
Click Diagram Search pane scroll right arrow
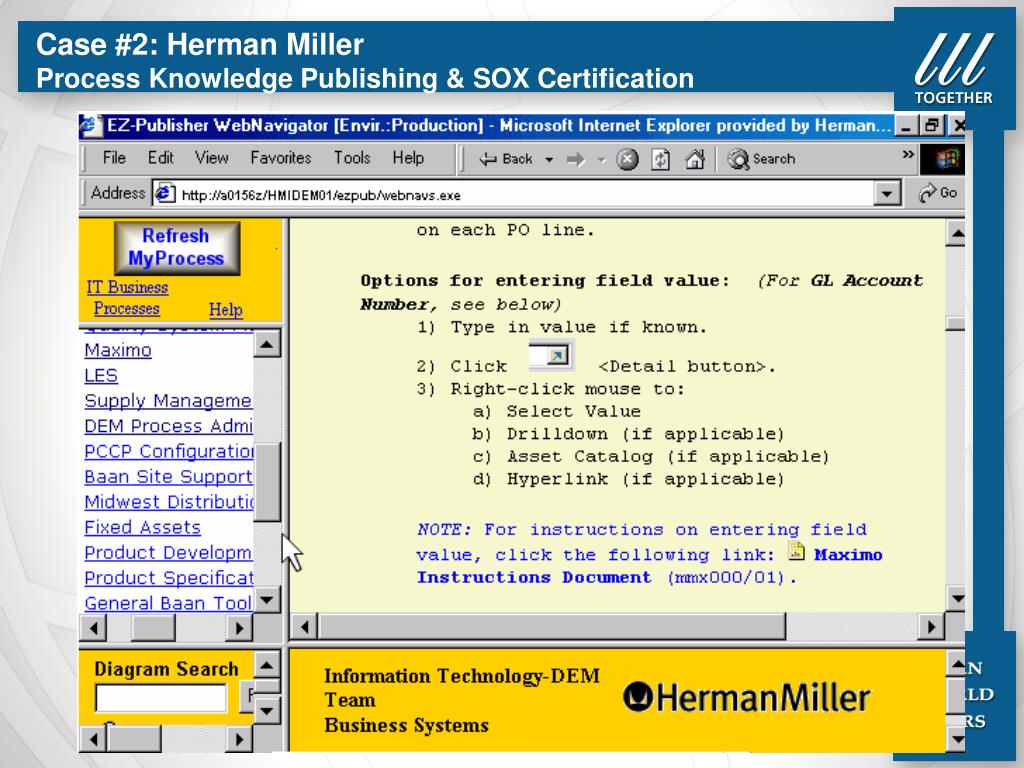pyautogui.click(x=239, y=739)
